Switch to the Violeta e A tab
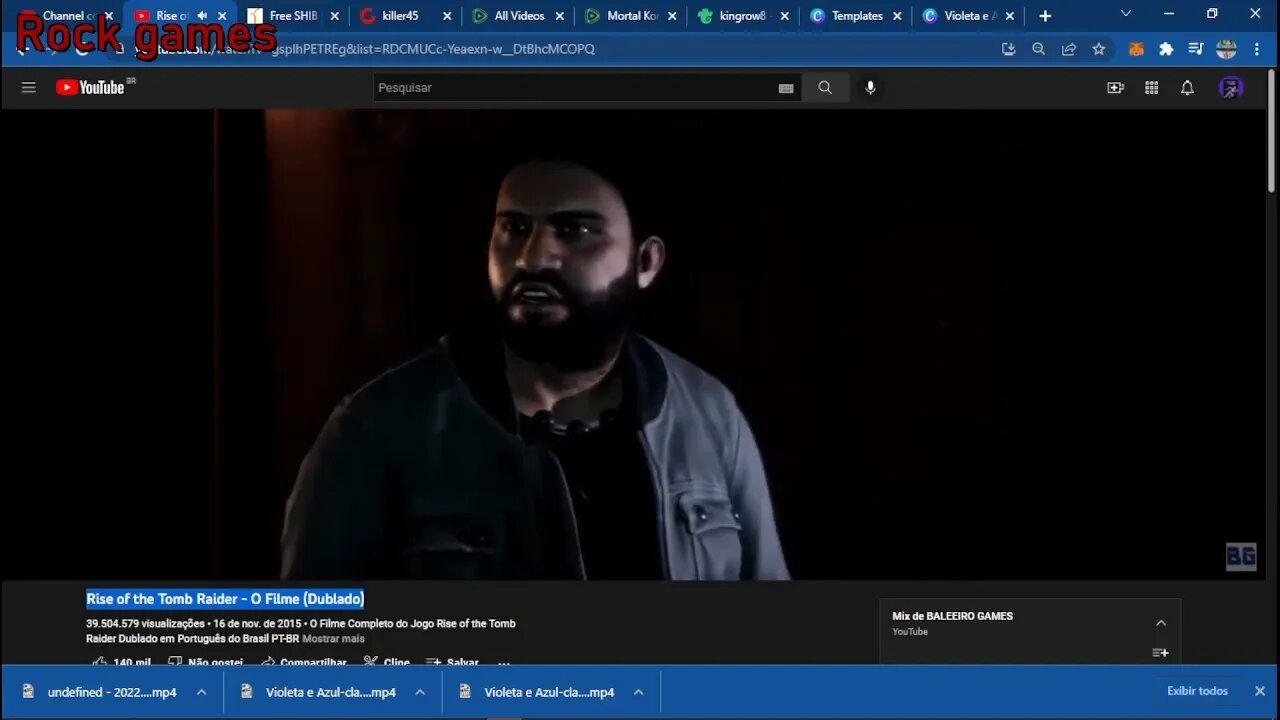This screenshot has width=1280, height=720. click(968, 16)
